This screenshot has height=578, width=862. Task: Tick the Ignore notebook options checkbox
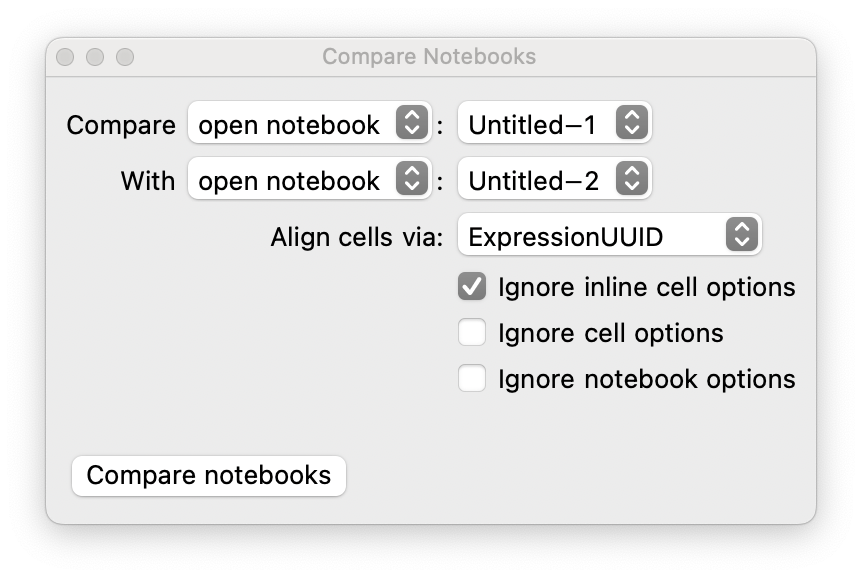pos(472,379)
